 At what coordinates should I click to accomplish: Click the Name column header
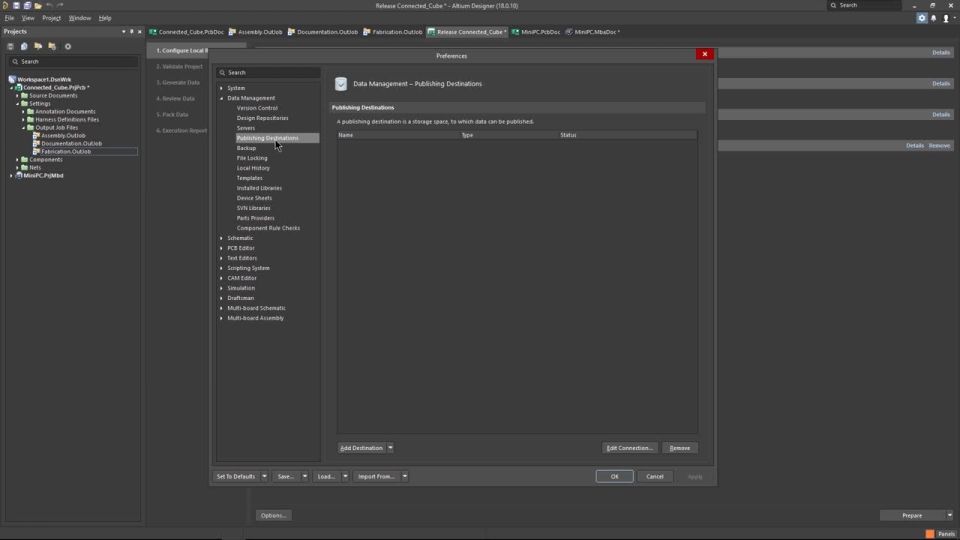[398, 135]
